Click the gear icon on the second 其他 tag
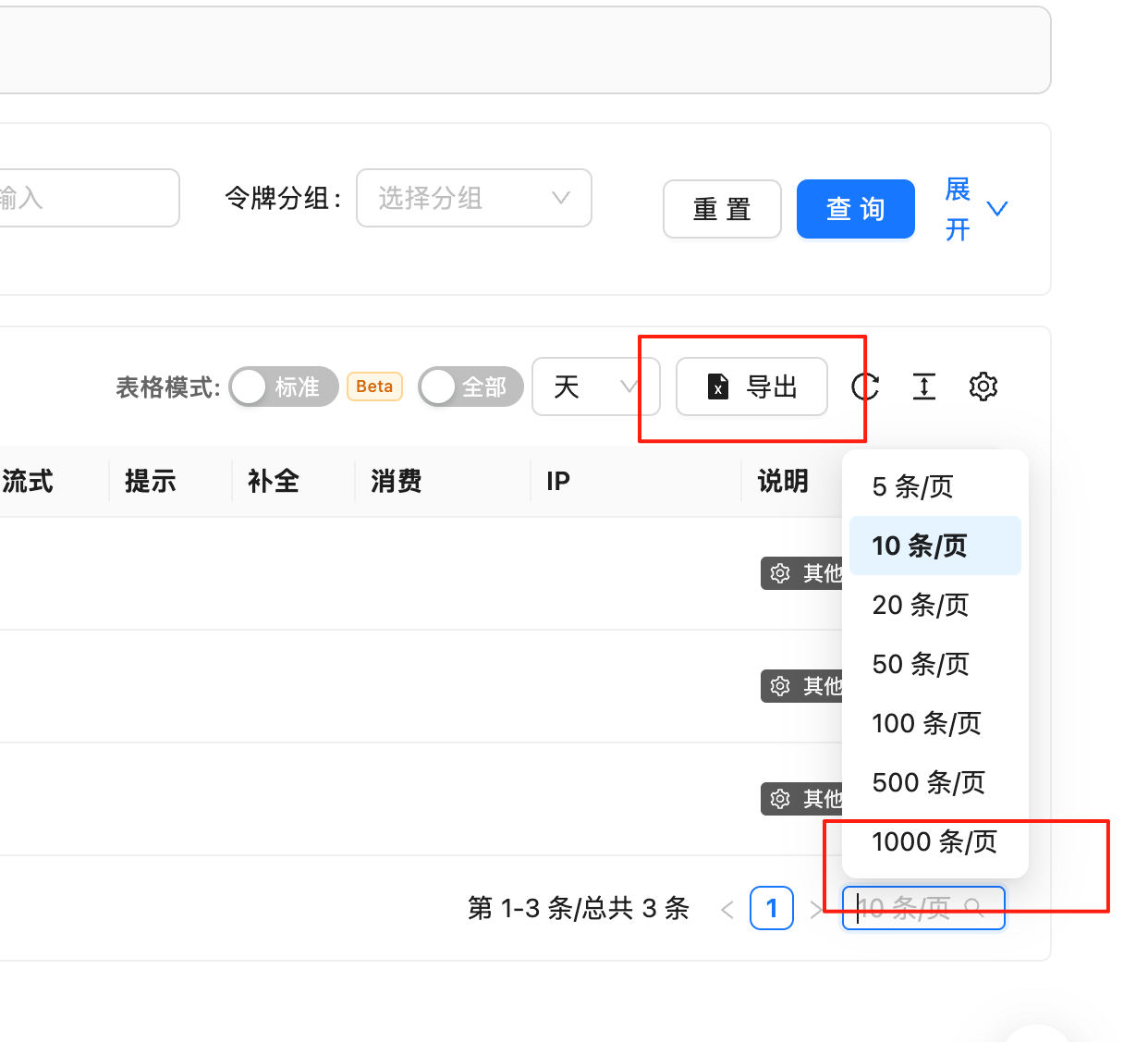Screen dimensions: 1148x1043 [x=779, y=686]
